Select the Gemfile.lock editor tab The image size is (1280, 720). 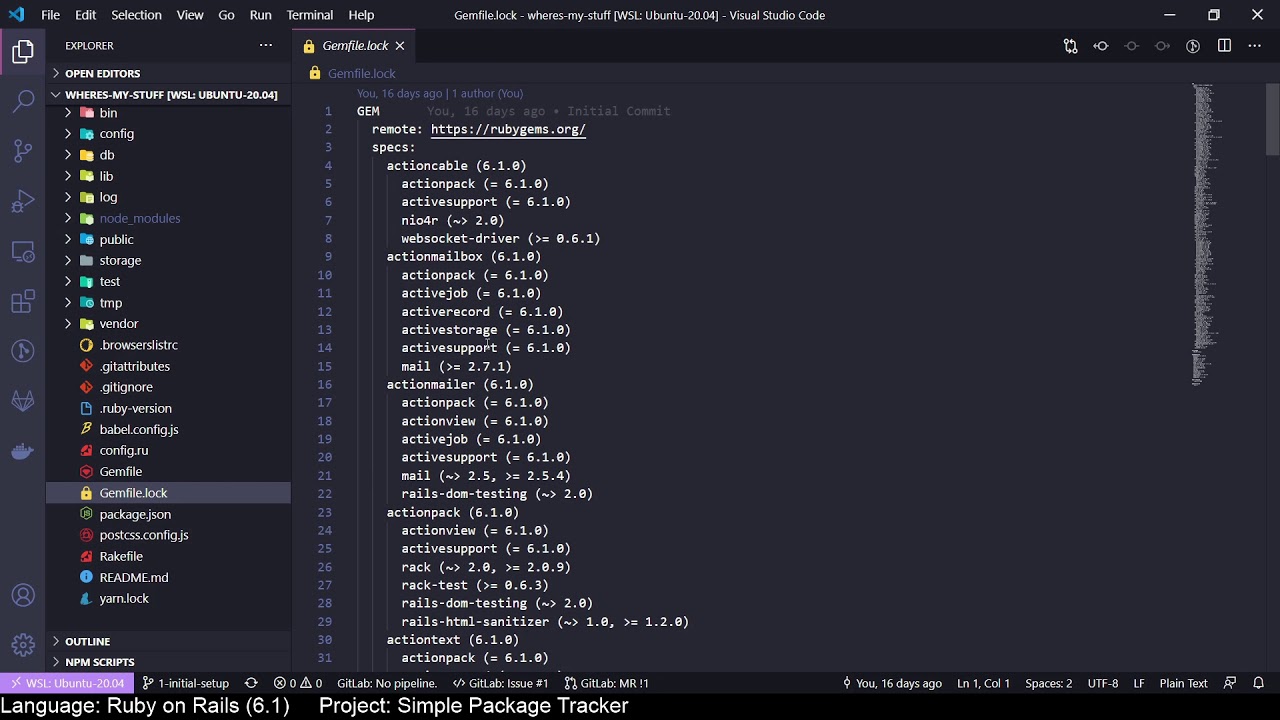[x=354, y=46]
